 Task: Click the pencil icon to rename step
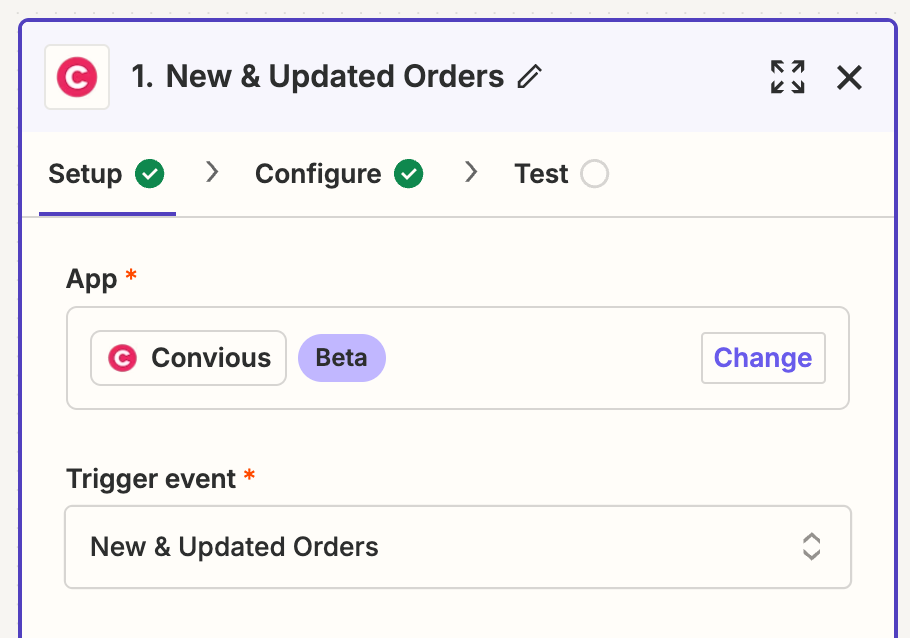pyautogui.click(x=530, y=77)
